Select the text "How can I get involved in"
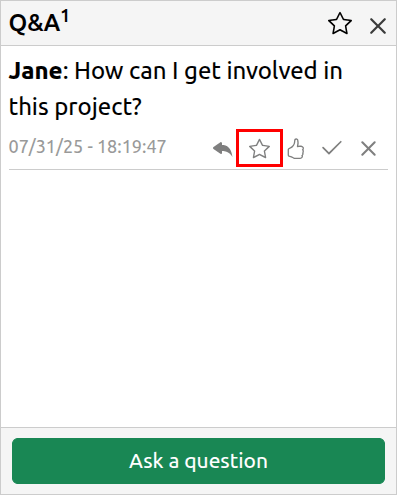 pos(208,71)
